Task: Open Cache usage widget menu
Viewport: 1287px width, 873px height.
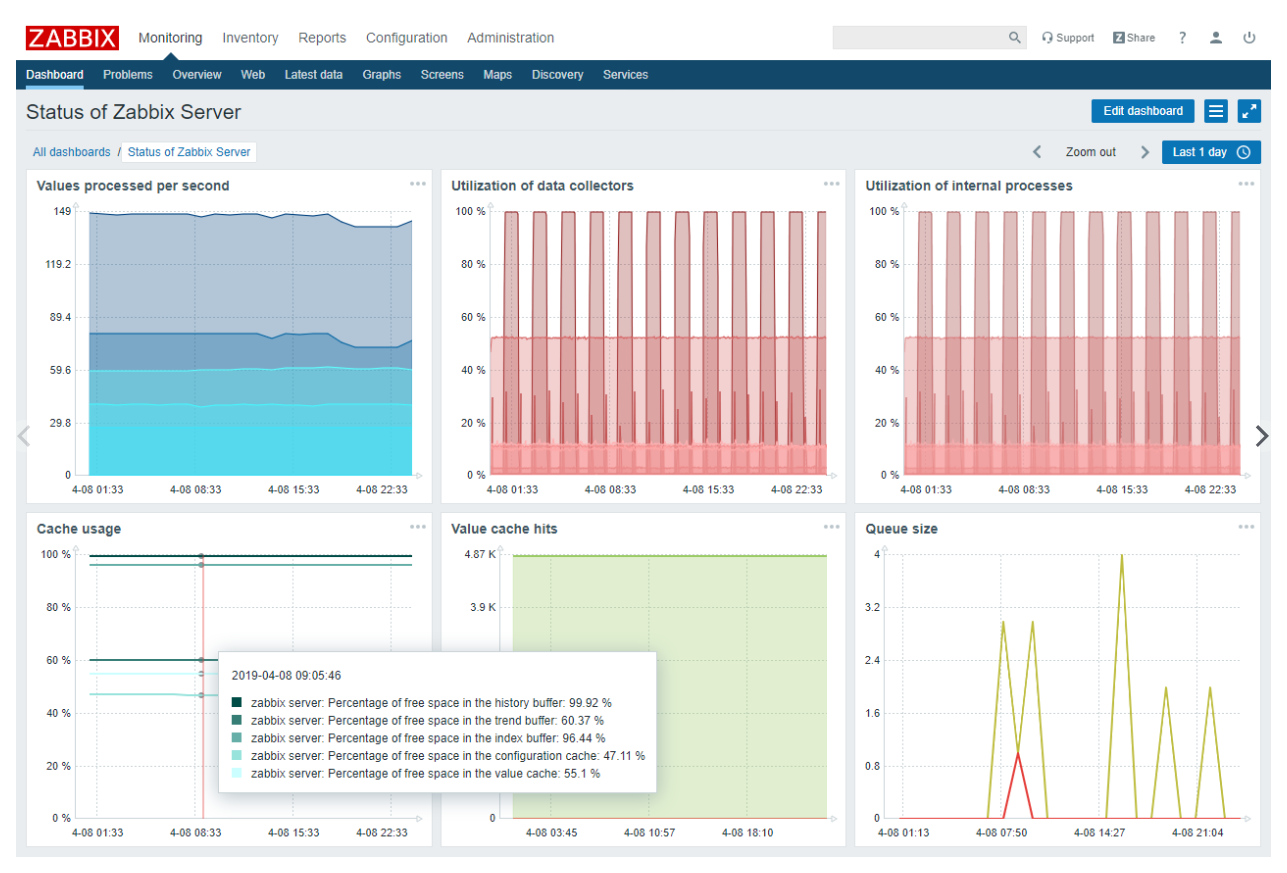Action: pos(417,527)
